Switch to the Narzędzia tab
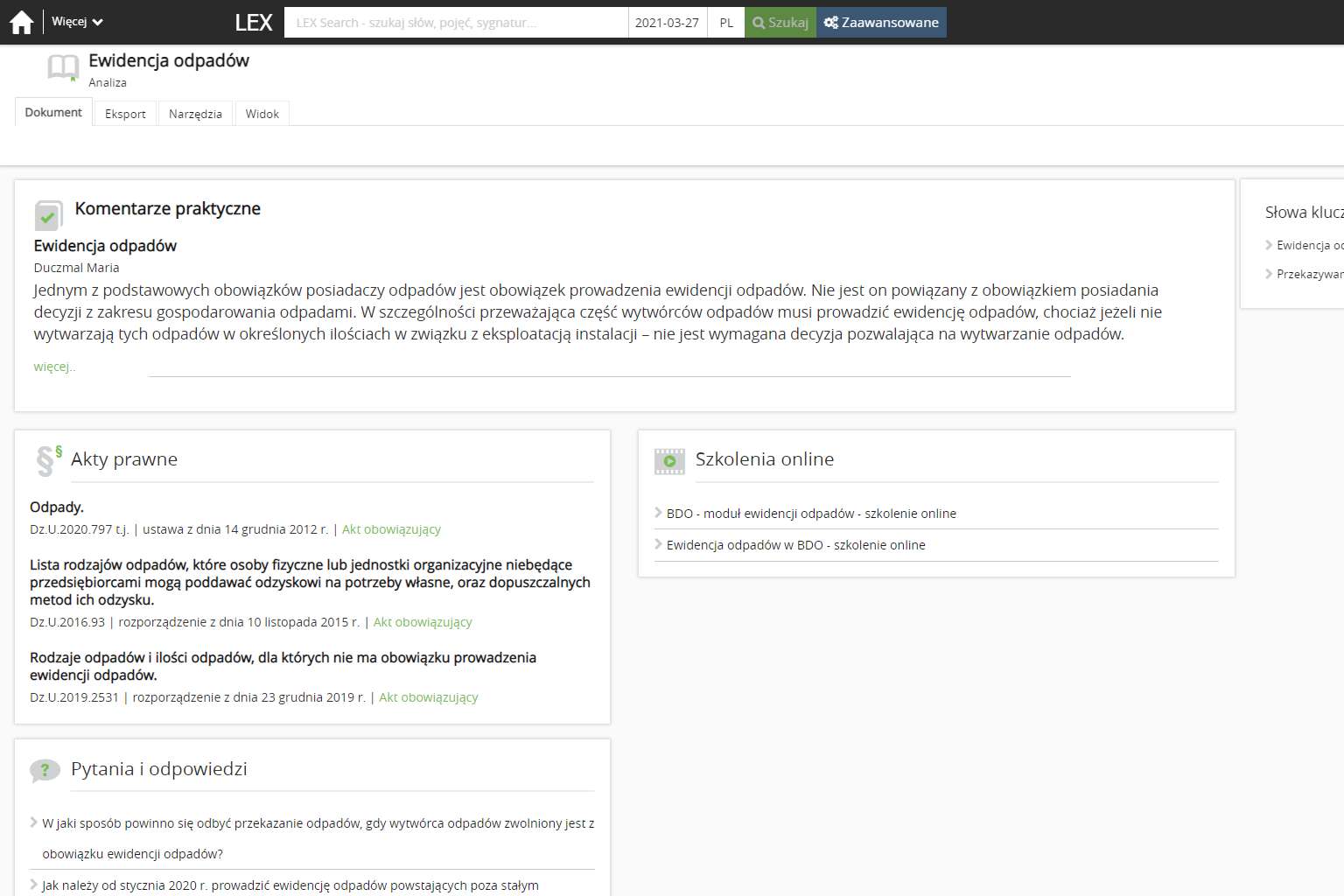Viewport: 1344px width, 896px height. point(195,114)
